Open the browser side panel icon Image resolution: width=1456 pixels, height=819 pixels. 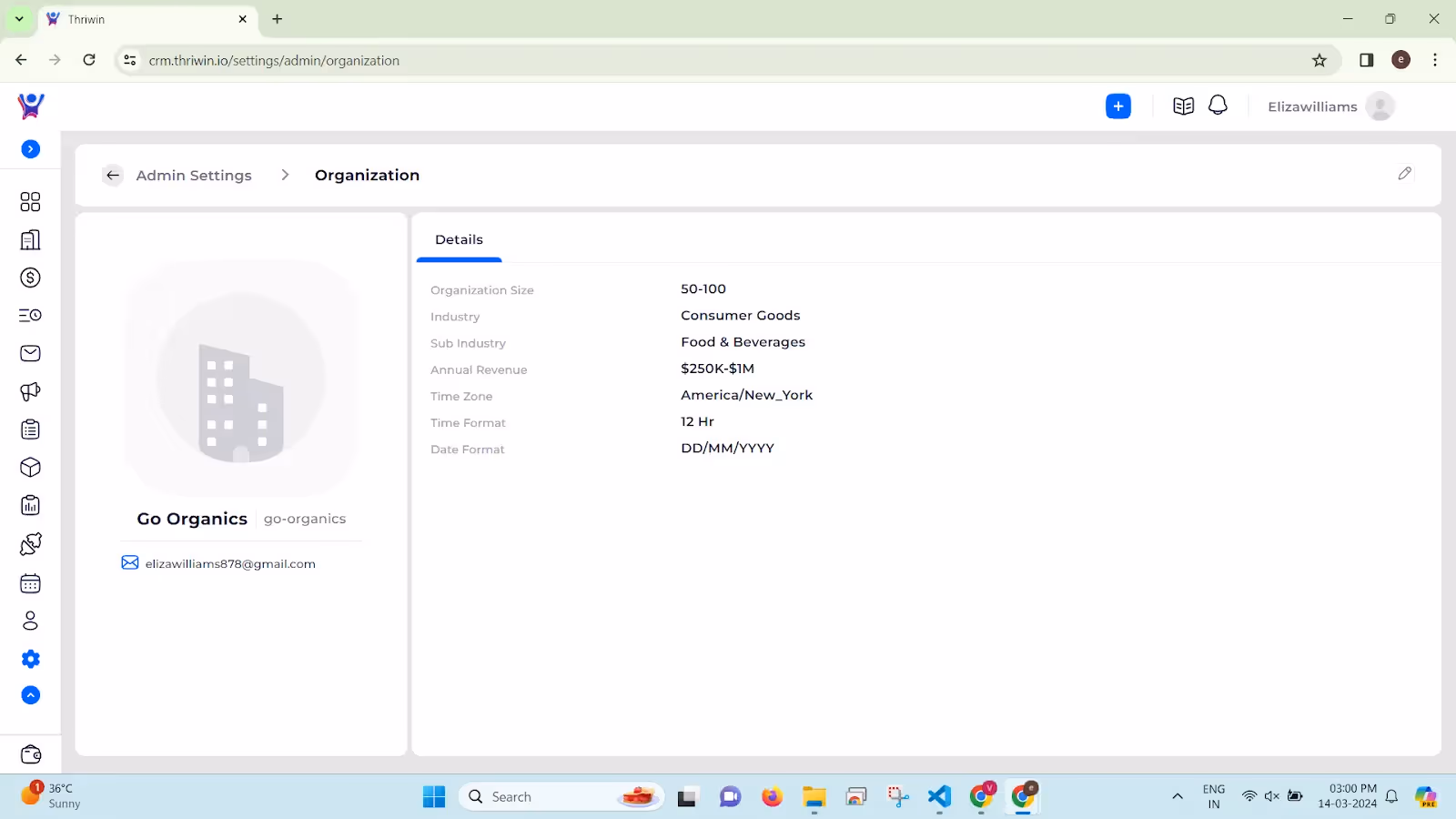[x=1366, y=60]
